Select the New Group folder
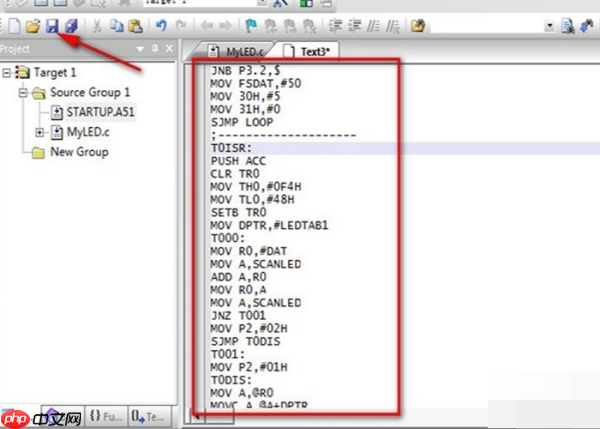600x429 pixels. tap(79, 152)
